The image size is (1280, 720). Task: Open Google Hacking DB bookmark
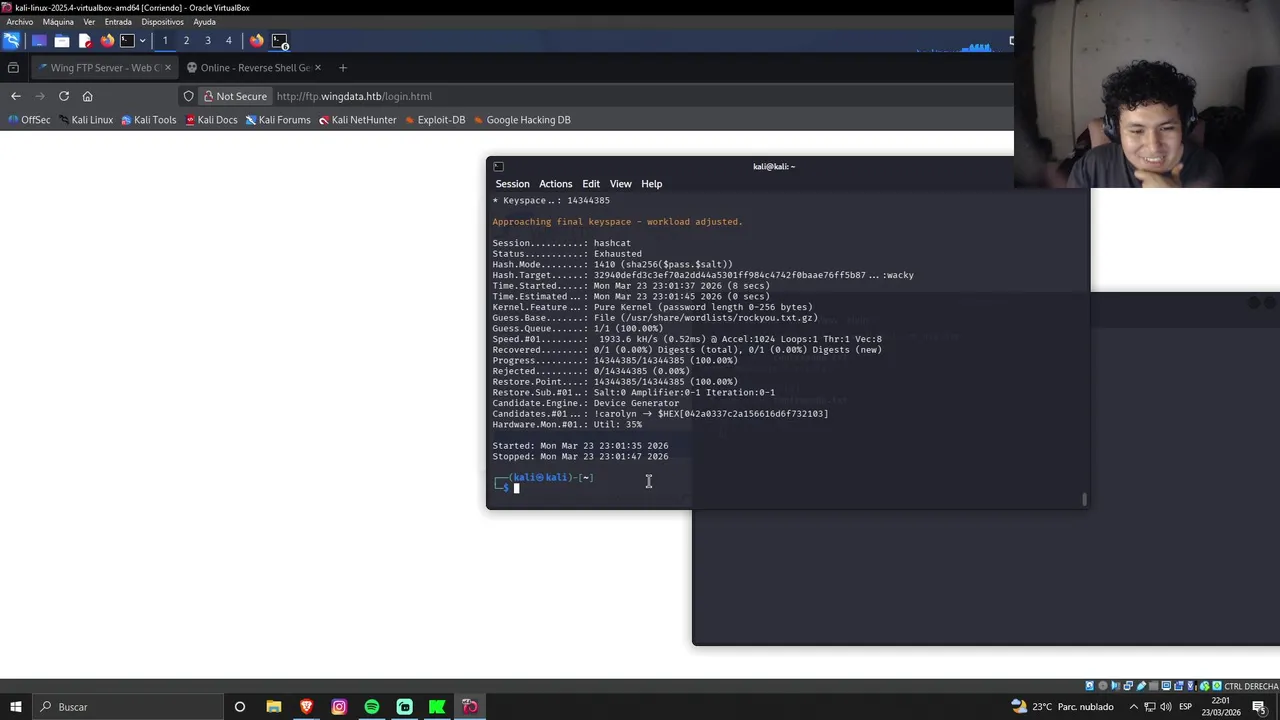tap(522, 120)
